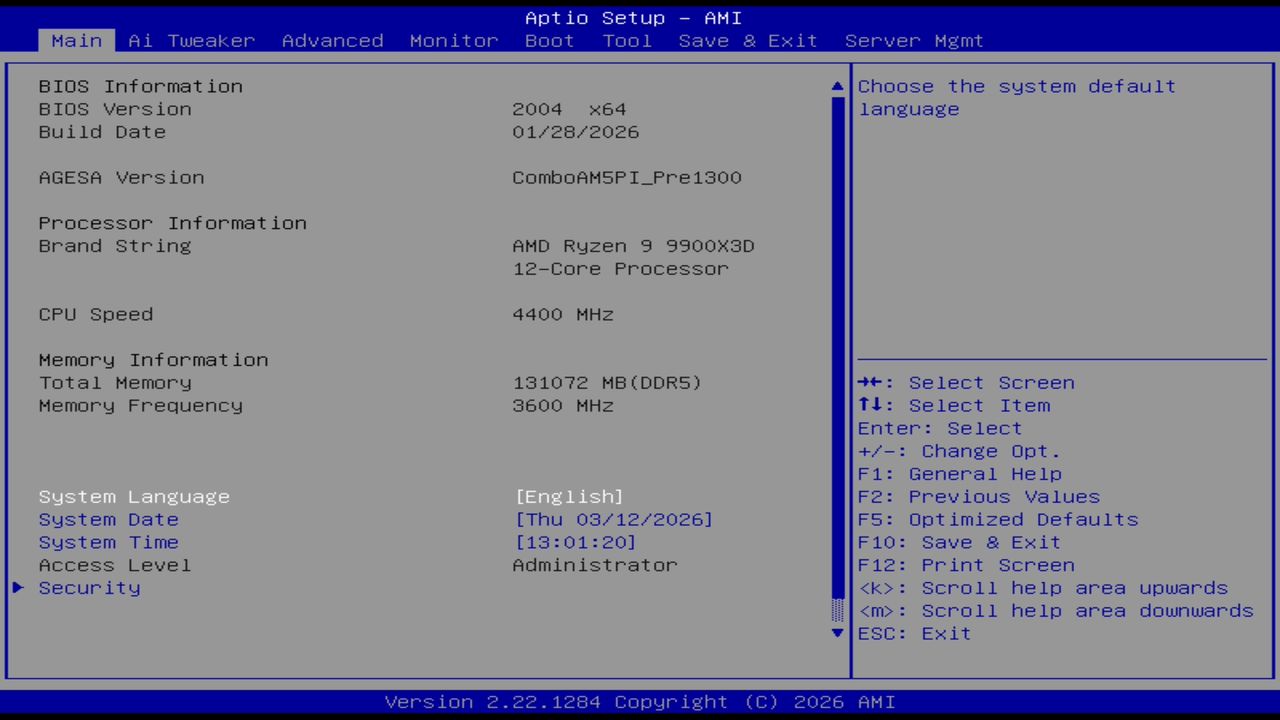Select the Boot tab

[x=550, y=41]
